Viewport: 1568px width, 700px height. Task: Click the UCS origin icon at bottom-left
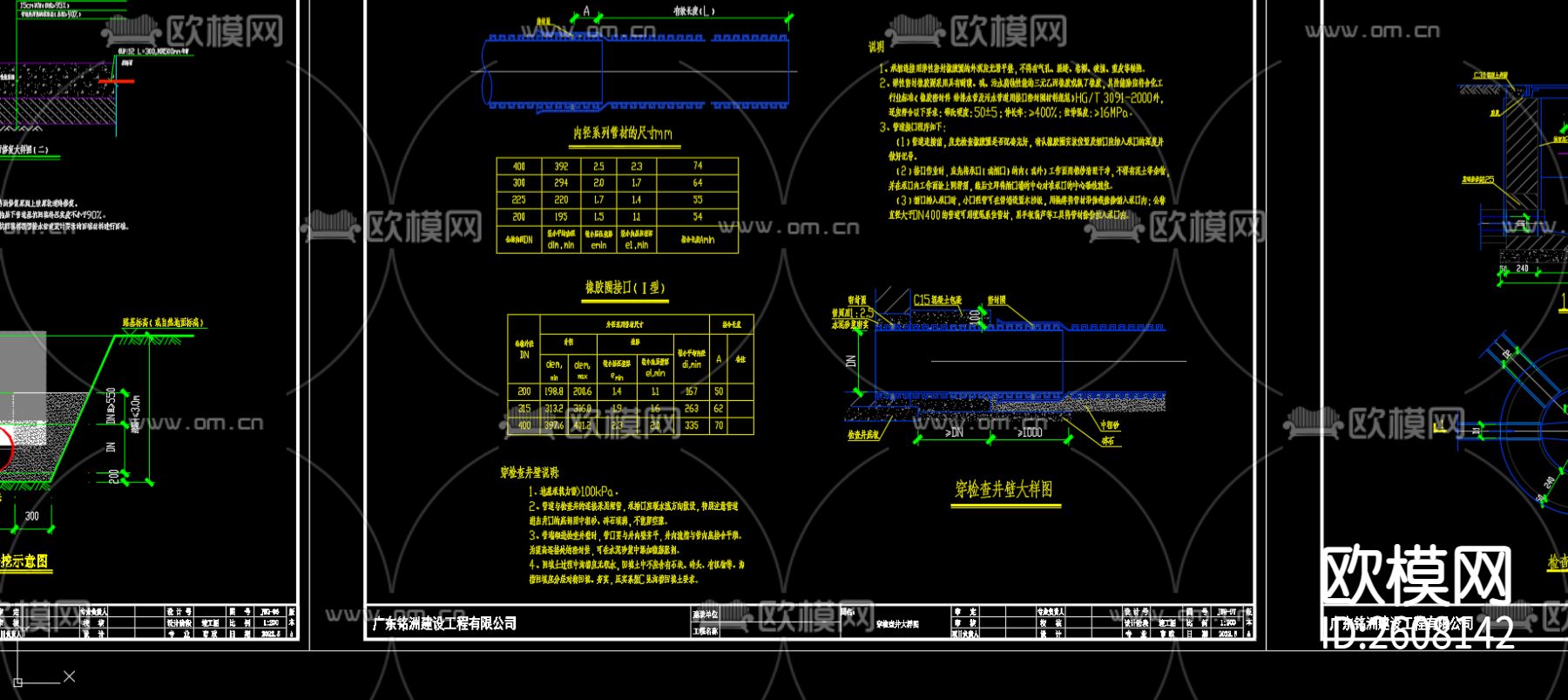pos(19,681)
